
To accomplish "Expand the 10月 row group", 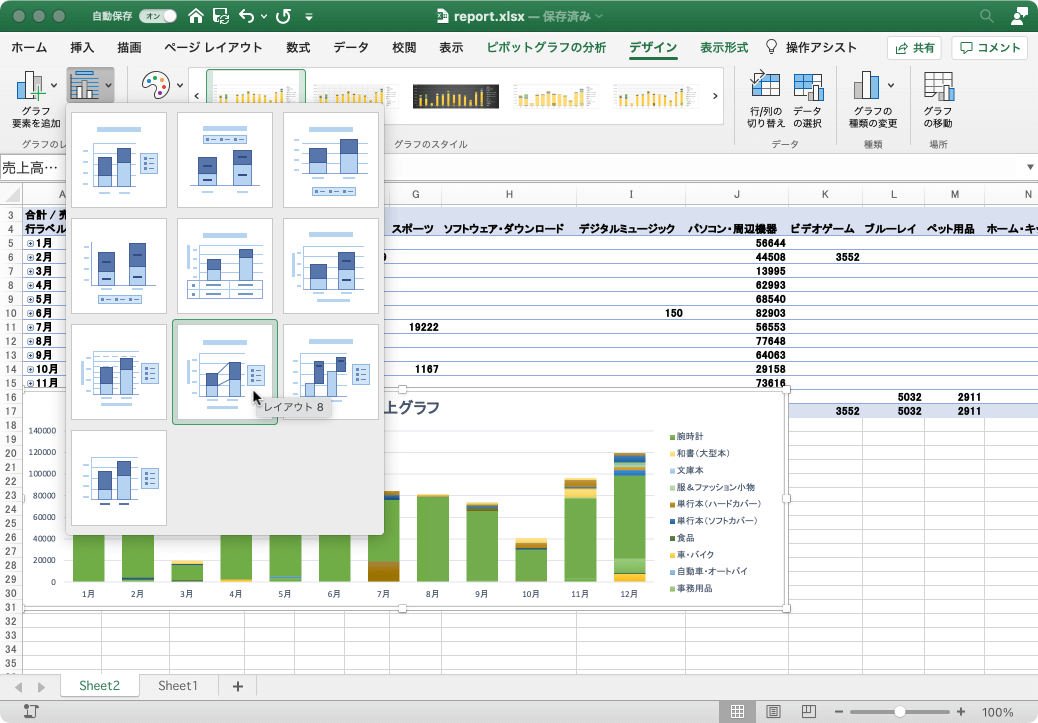I will click(30, 369).
